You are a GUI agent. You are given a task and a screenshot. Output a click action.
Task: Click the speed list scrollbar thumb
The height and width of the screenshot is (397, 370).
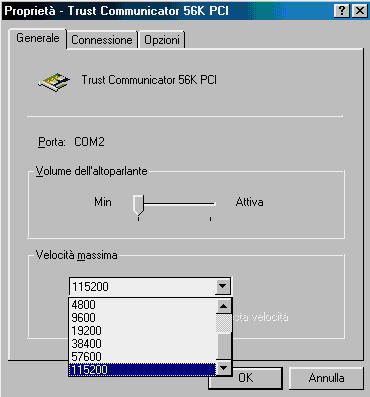[x=224, y=323]
